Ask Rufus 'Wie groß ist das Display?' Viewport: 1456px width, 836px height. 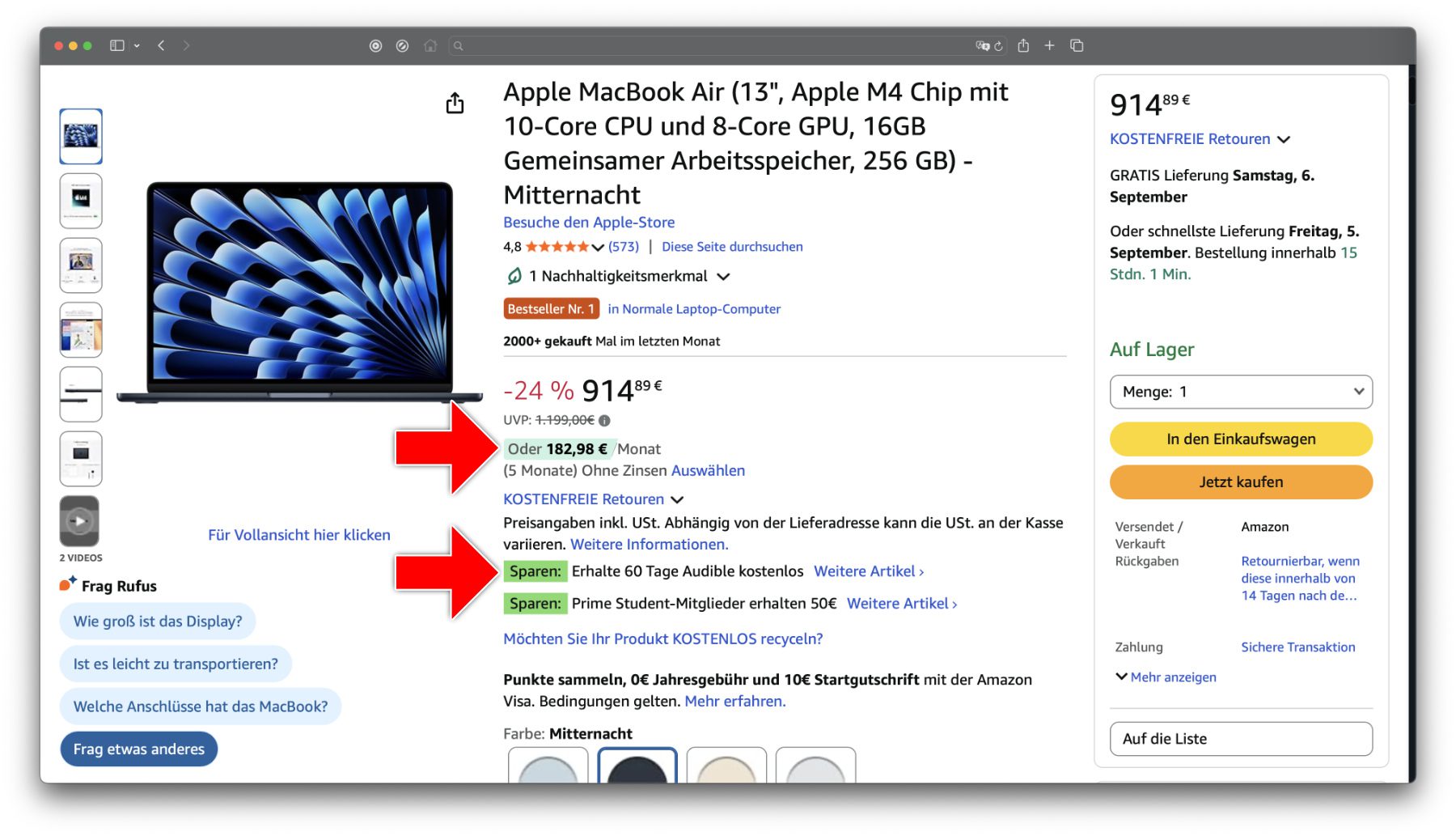[x=158, y=622]
